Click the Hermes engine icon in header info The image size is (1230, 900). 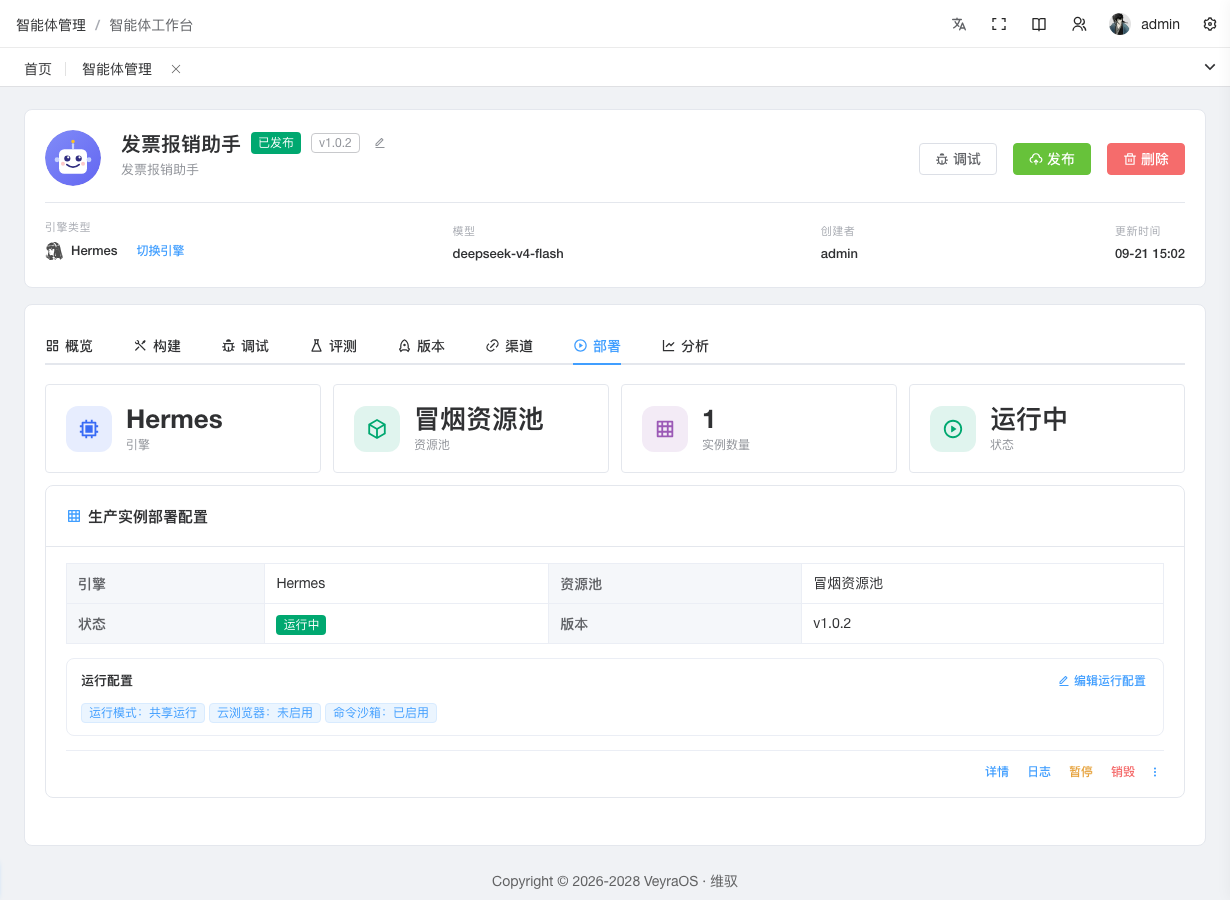tap(54, 251)
